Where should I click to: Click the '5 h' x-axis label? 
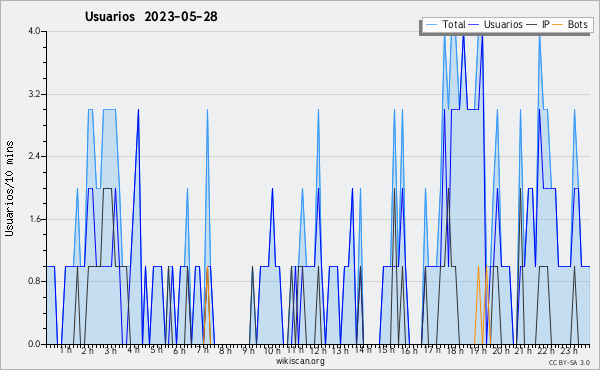[157, 350]
